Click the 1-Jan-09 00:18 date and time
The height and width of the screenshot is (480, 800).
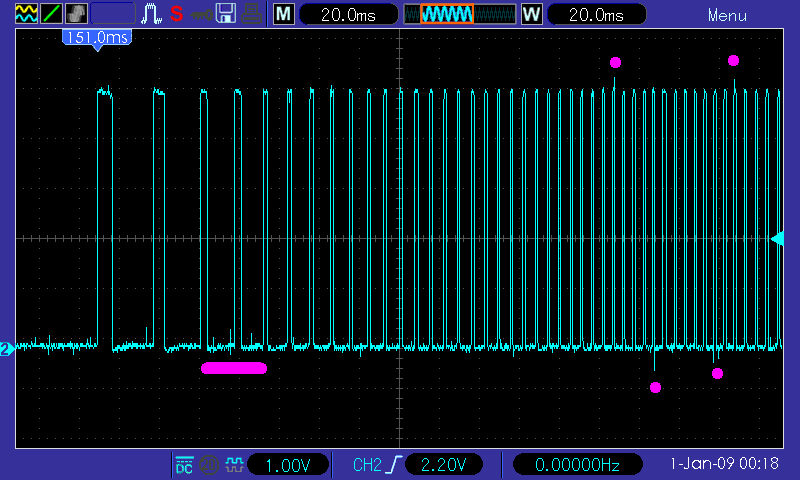pyautogui.click(x=724, y=463)
